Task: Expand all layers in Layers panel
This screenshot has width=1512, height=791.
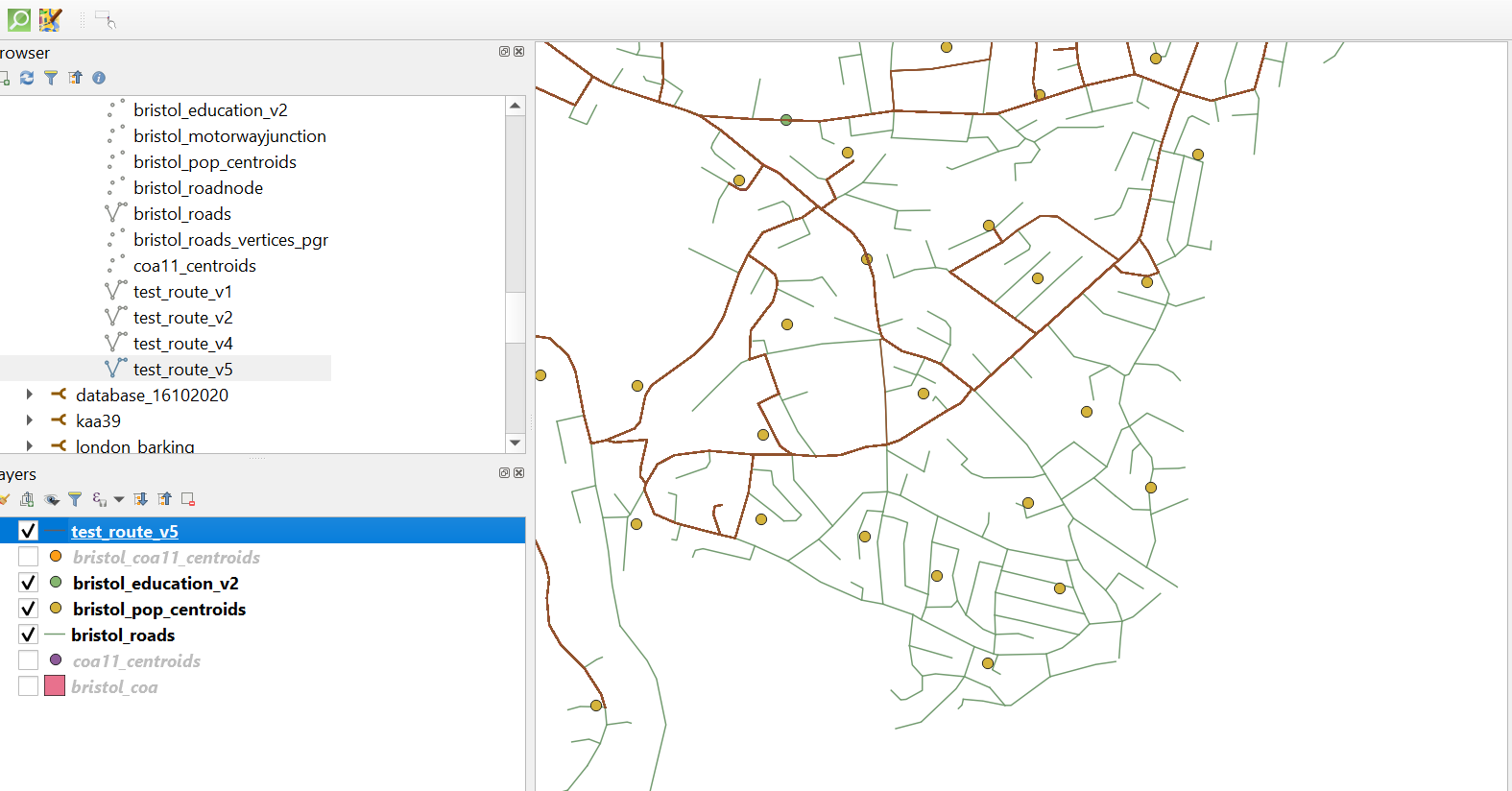Action: 141,499
